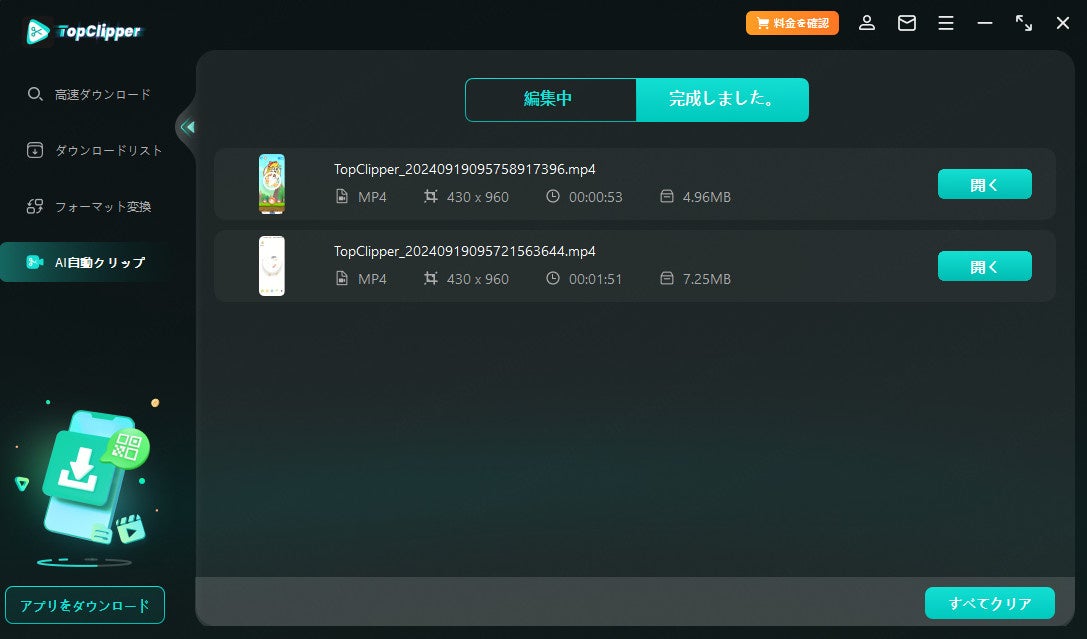The height and width of the screenshot is (639, 1087).
Task: Open thumbnail of the 00:00:53 video
Action: pos(272,184)
